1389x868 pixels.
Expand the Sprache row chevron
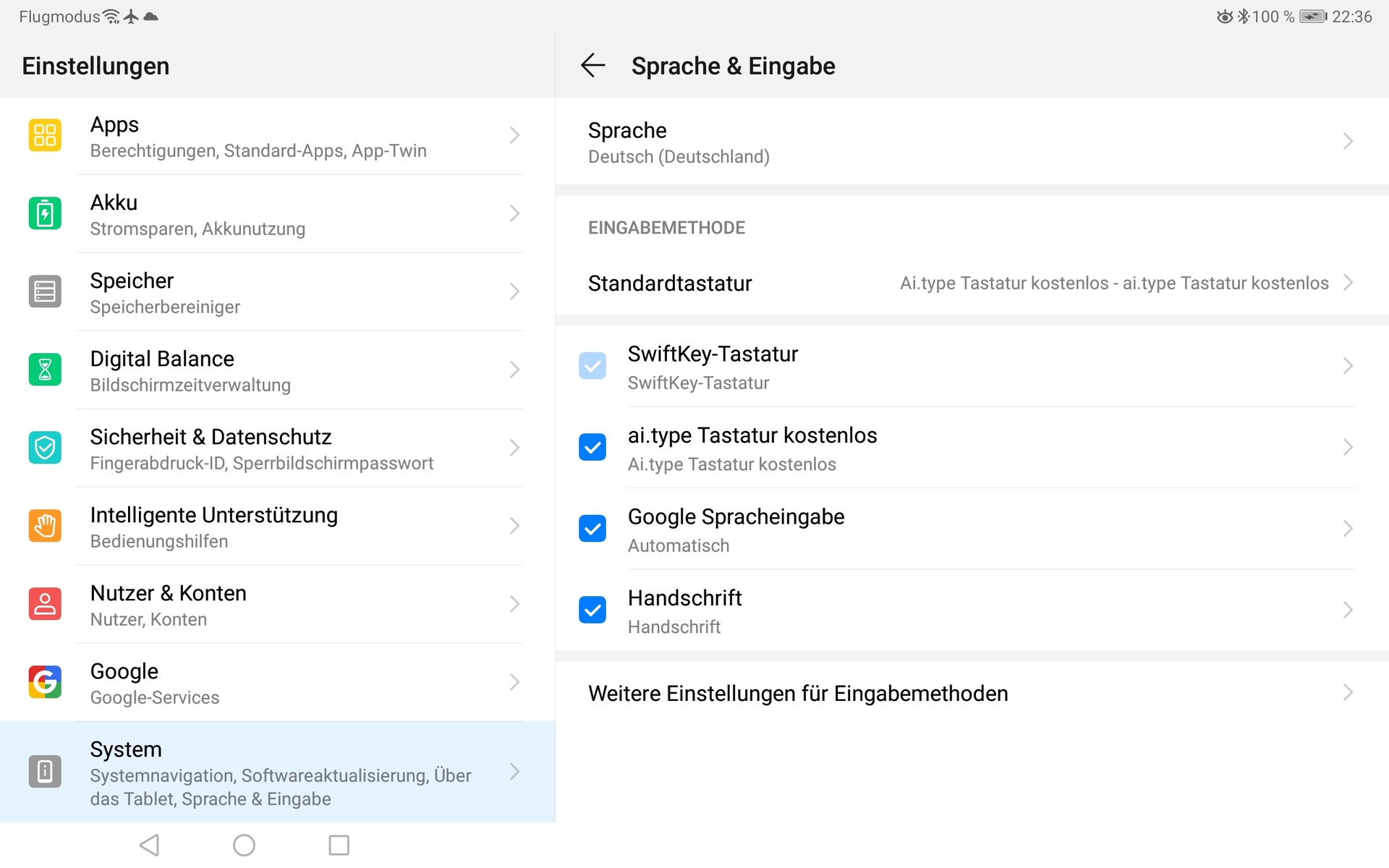1348,141
